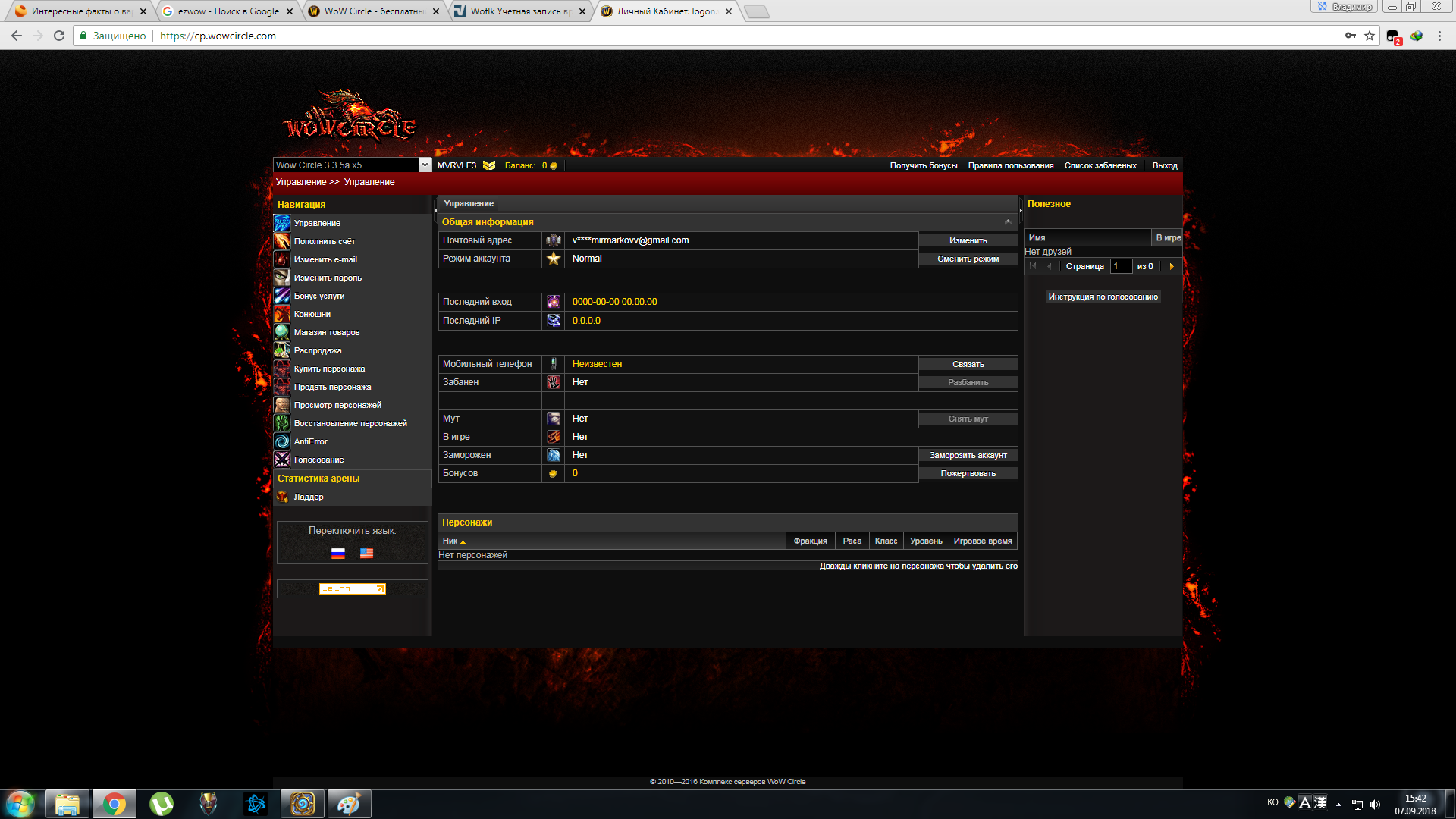This screenshot has width=1456, height=819.
Task: Click the mail envelope icon next to MVRVLE3
Action: [489, 165]
